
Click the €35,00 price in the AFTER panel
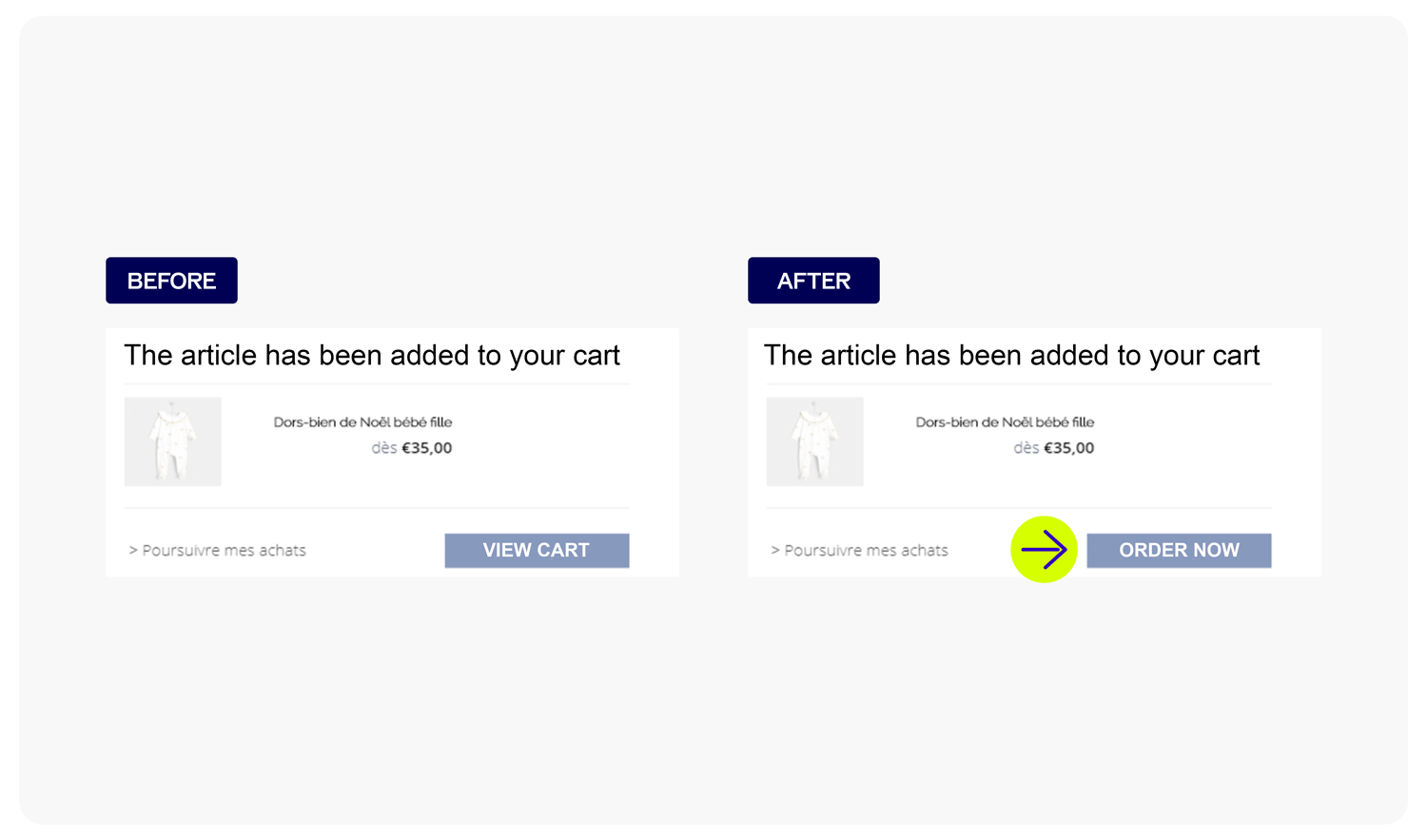point(1069,448)
